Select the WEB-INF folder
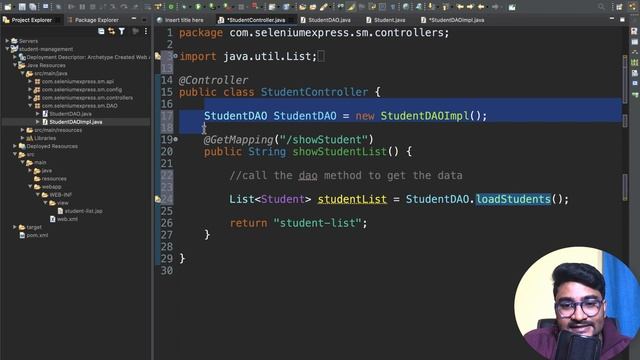Screen dimensions: 640x360 coord(60,195)
